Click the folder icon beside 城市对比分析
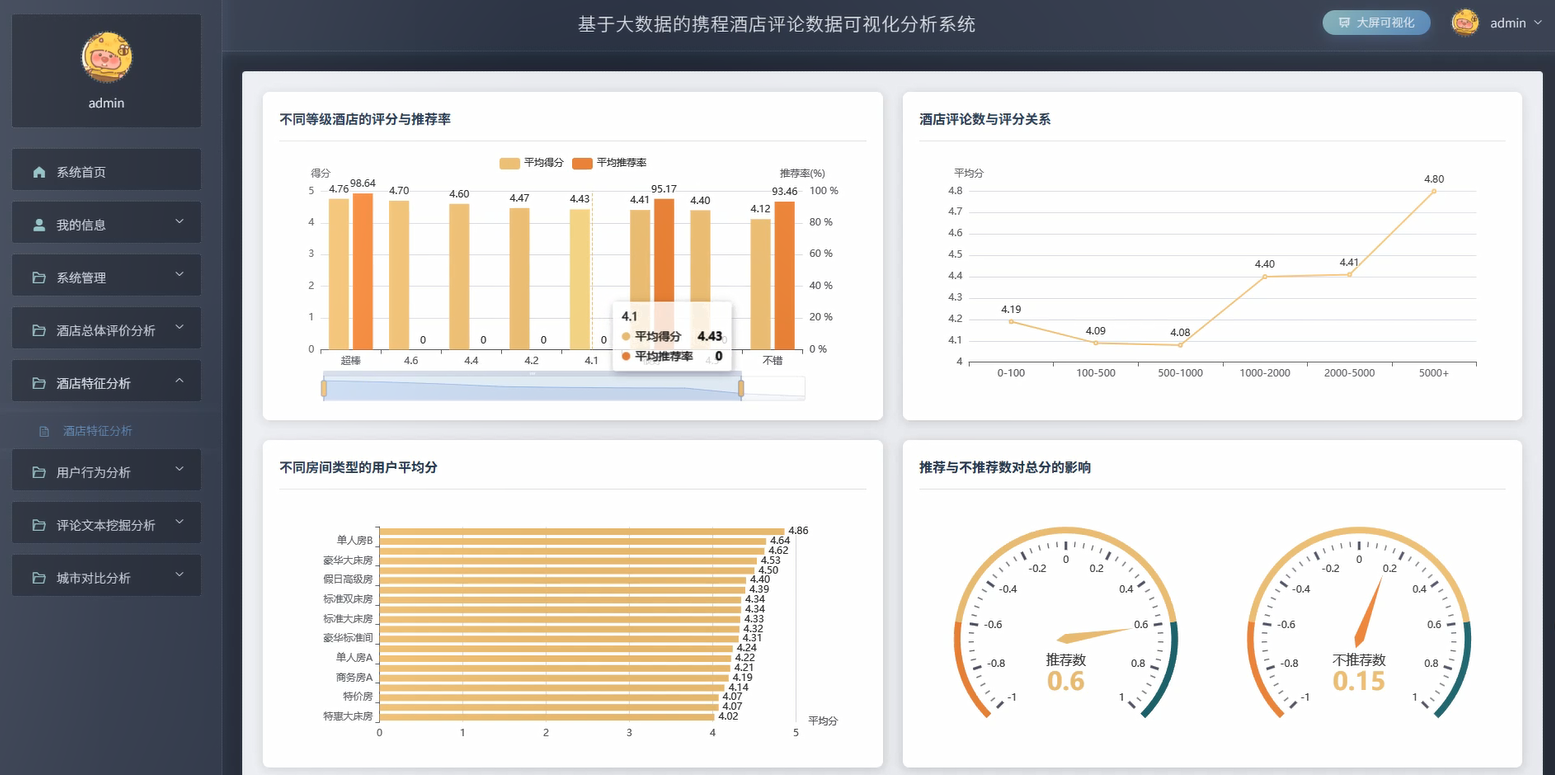This screenshot has height=775, width=1555. pyautogui.click(x=39, y=578)
